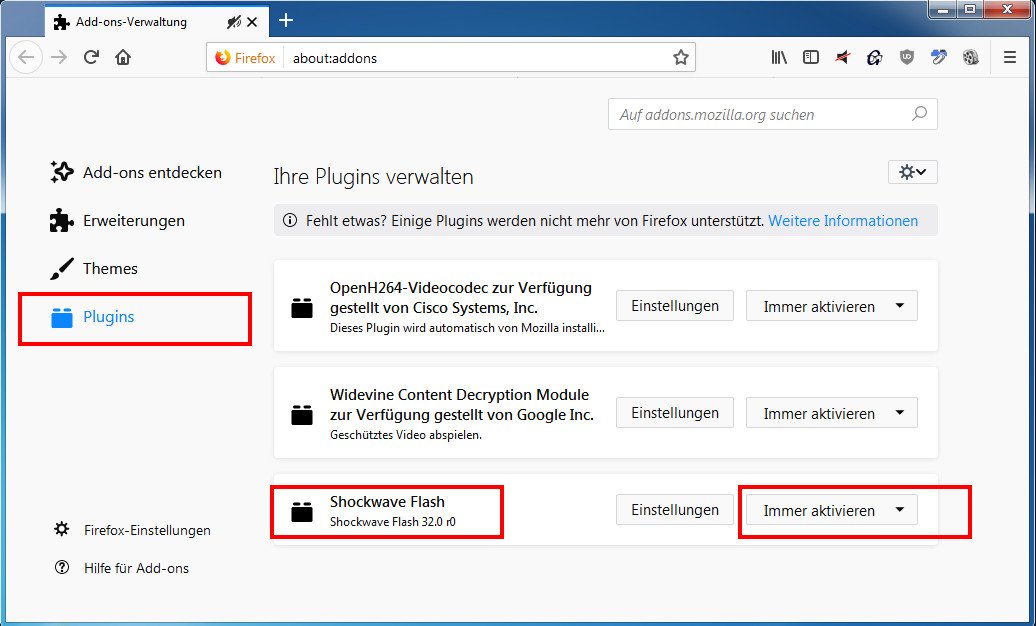Viewport: 1036px width, 626px height.
Task: Click the Erweiterungen puzzle icon
Action: click(x=61, y=221)
